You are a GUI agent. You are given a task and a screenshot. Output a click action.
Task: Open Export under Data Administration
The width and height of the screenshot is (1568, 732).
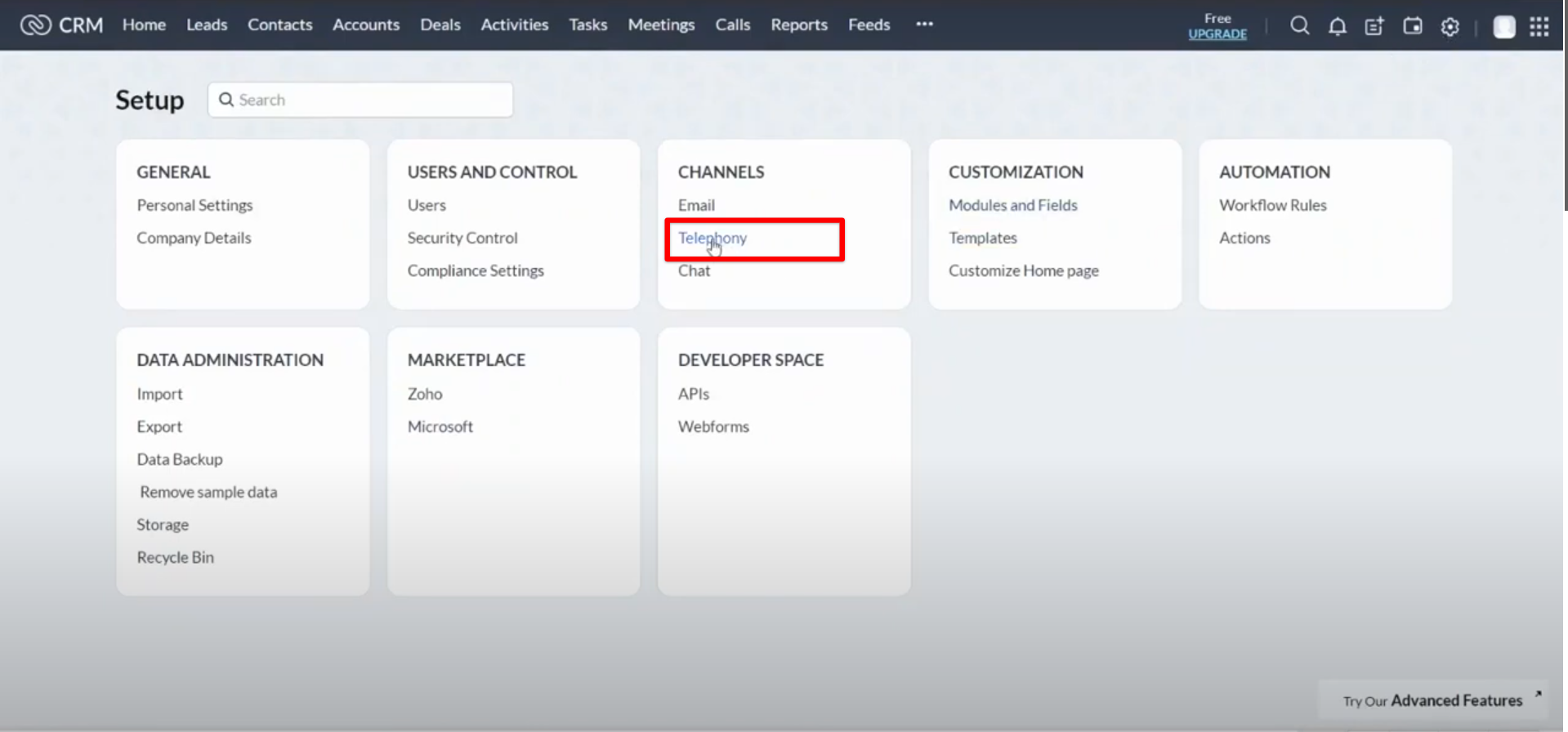tap(159, 426)
